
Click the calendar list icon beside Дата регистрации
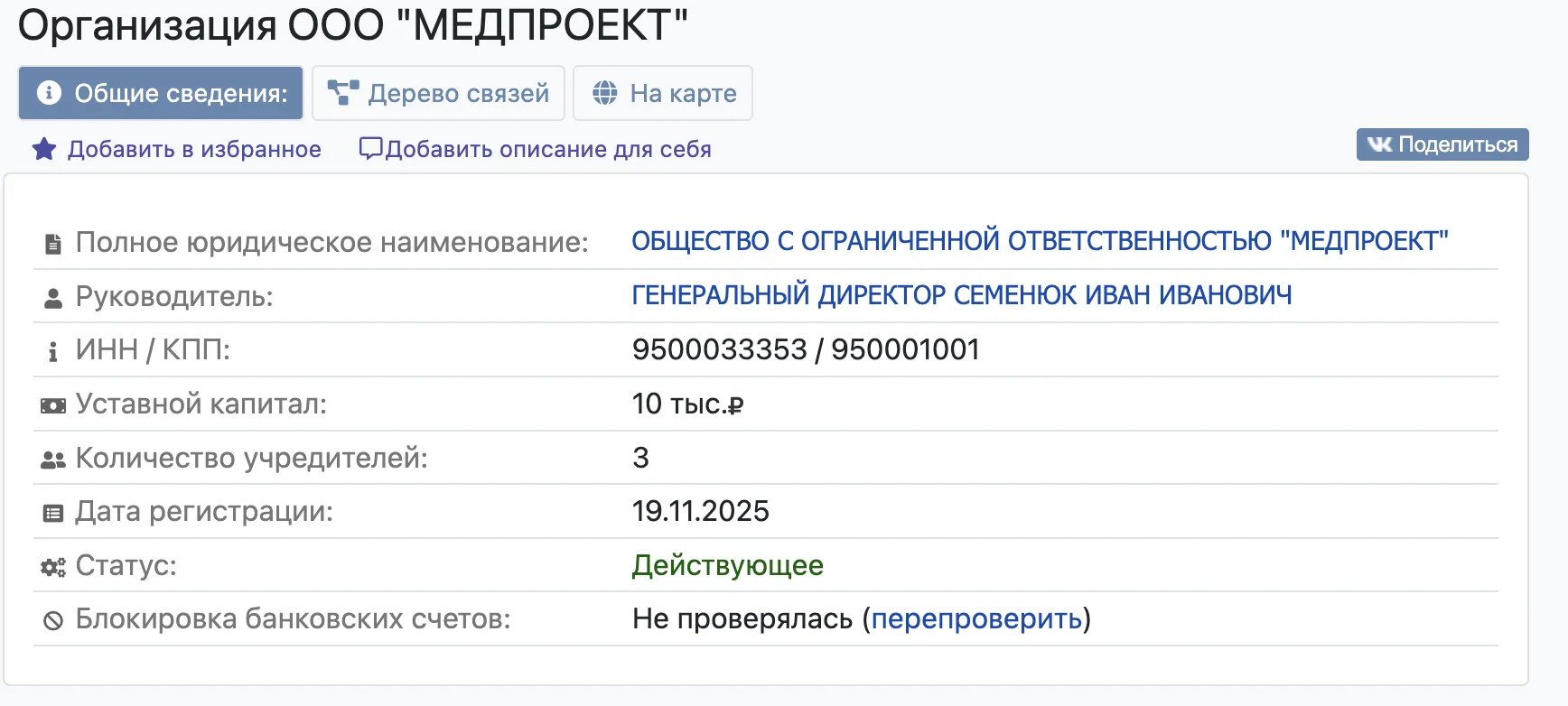[53, 513]
